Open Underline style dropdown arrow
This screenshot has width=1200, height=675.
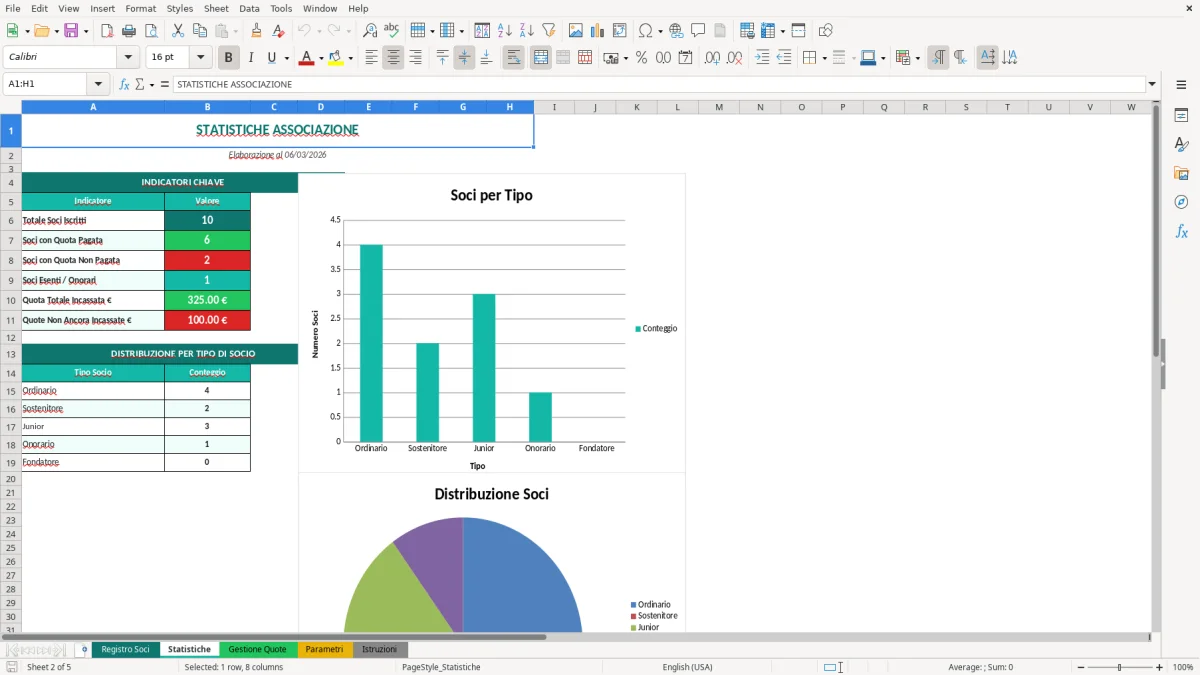tap(286, 58)
